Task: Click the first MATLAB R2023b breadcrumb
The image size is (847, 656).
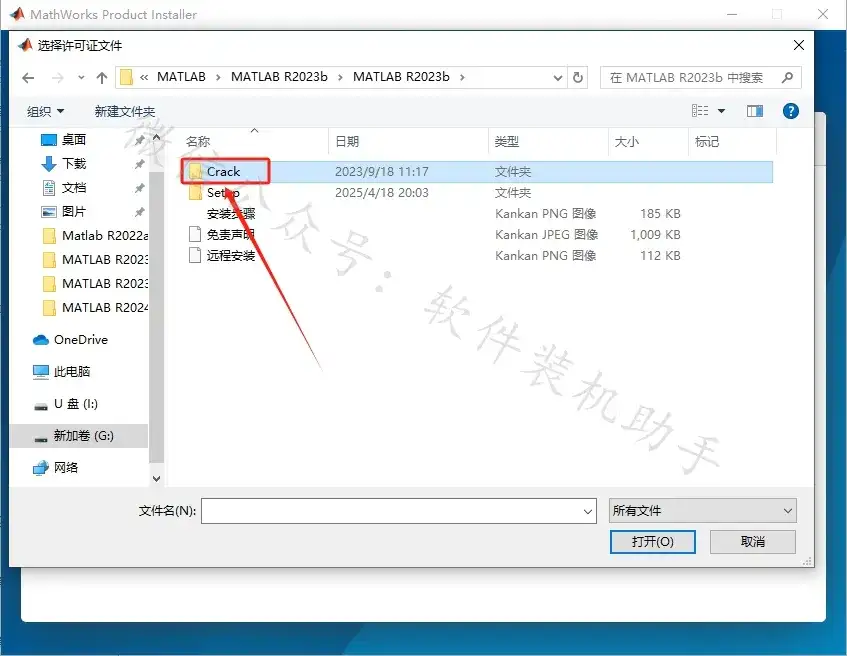Action: point(279,77)
